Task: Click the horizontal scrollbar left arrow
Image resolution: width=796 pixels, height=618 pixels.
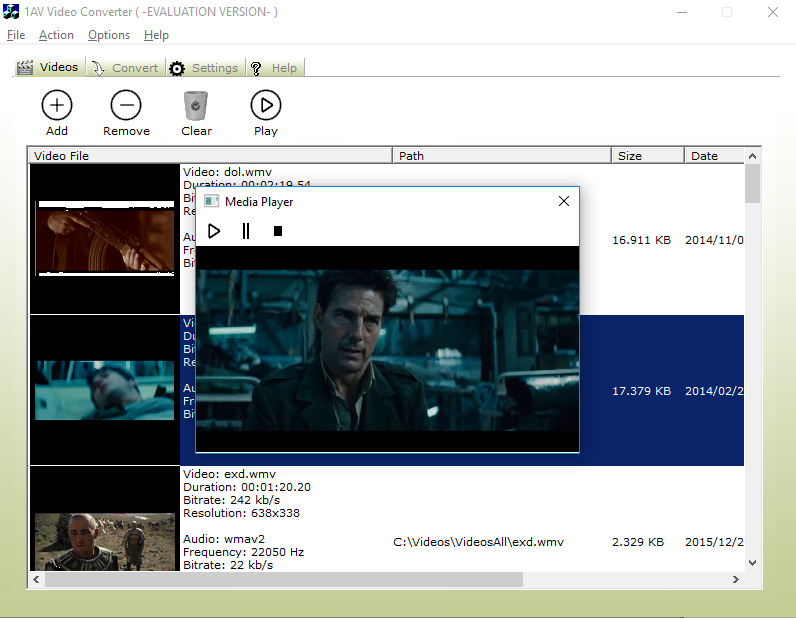Action: [36, 579]
